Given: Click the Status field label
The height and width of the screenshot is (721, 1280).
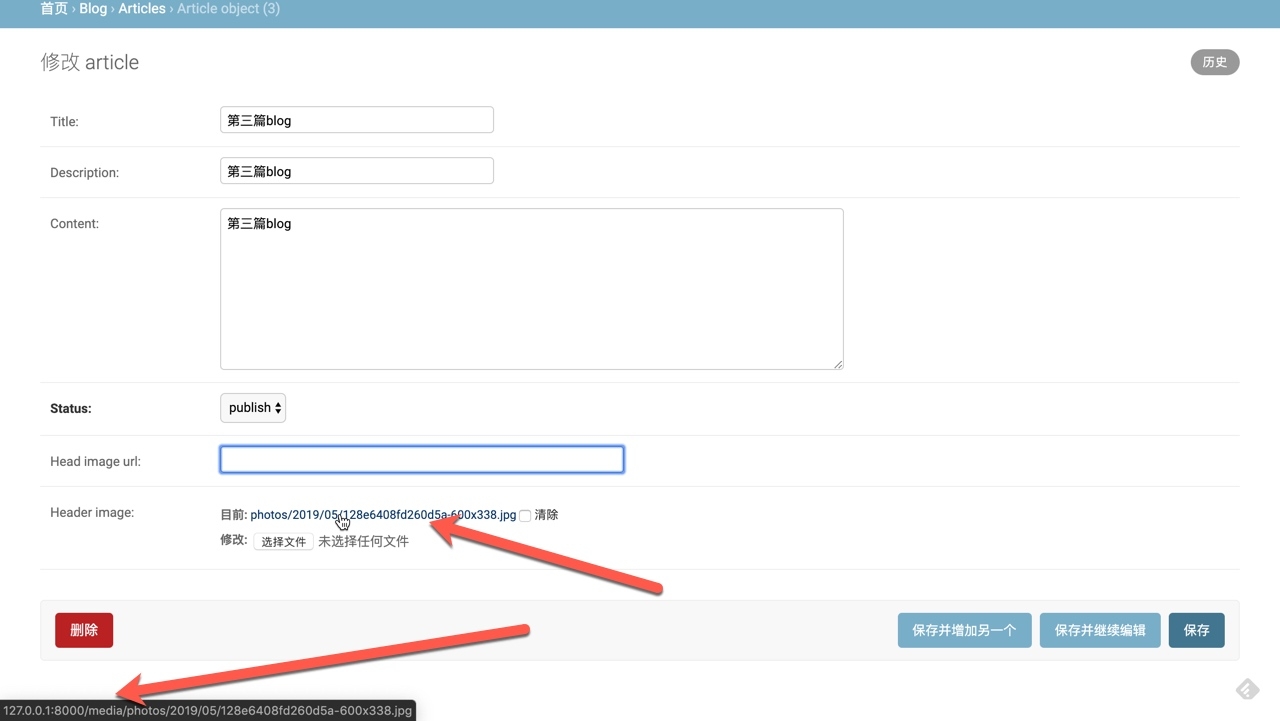Looking at the screenshot, I should pos(71,409).
